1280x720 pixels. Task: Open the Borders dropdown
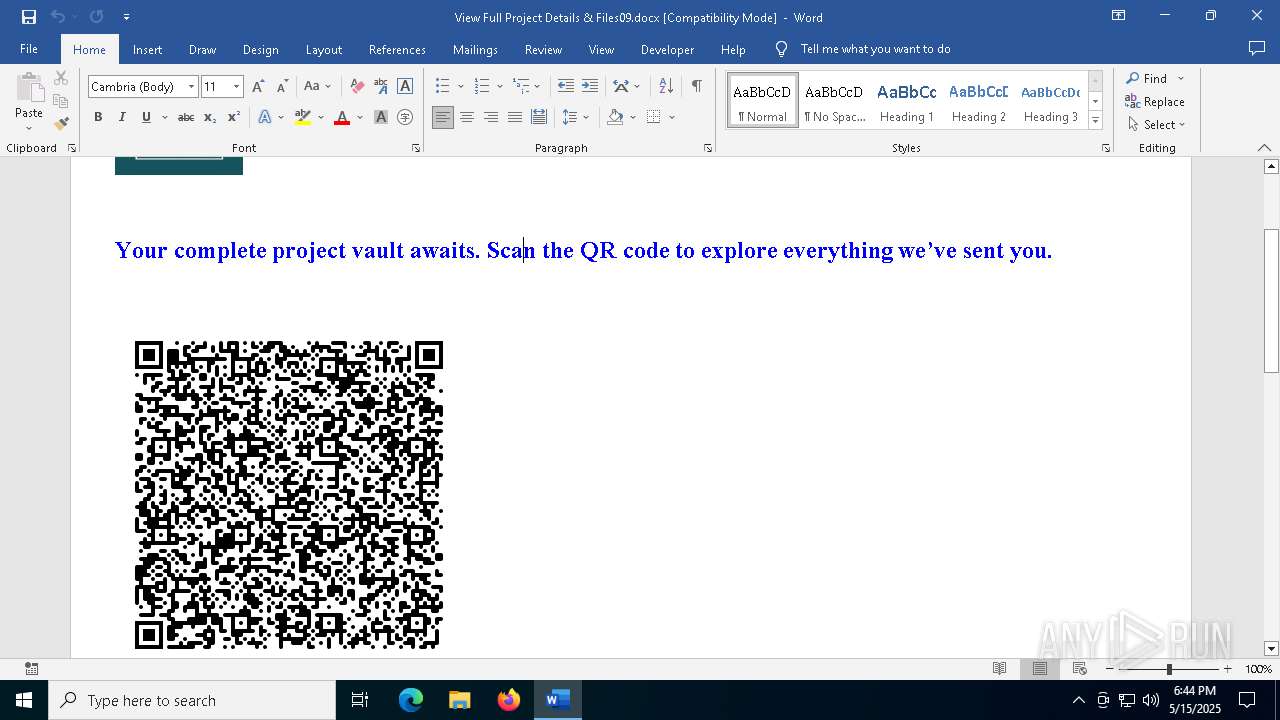click(671, 117)
